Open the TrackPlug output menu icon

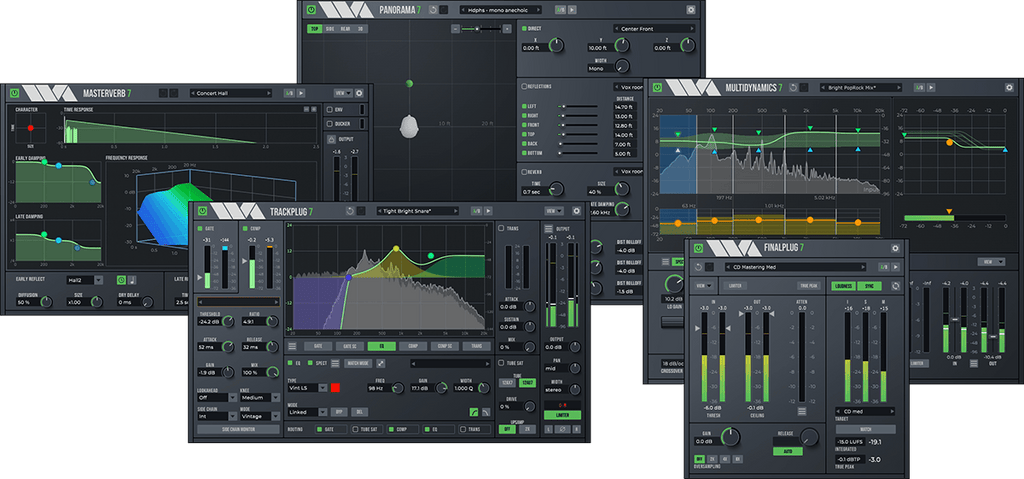click(x=548, y=229)
